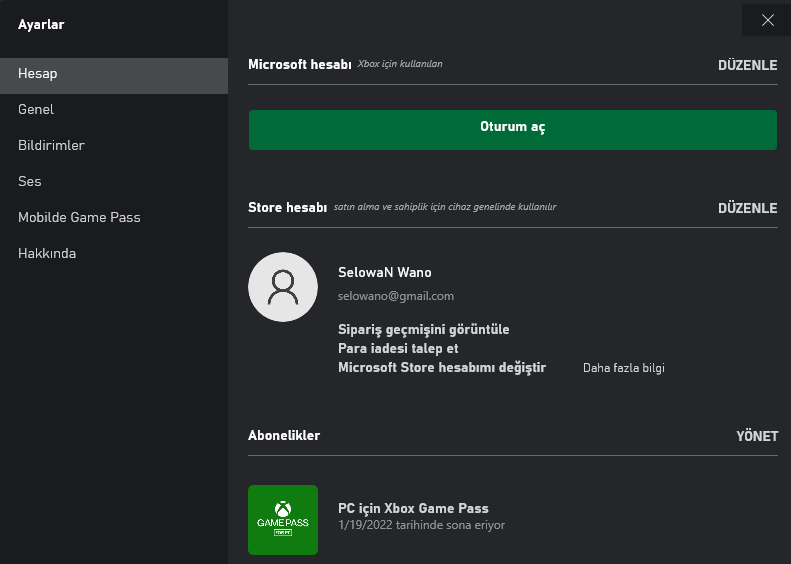791x564 pixels.
Task: Click the SelowaN Wano account name
Action: [385, 272]
